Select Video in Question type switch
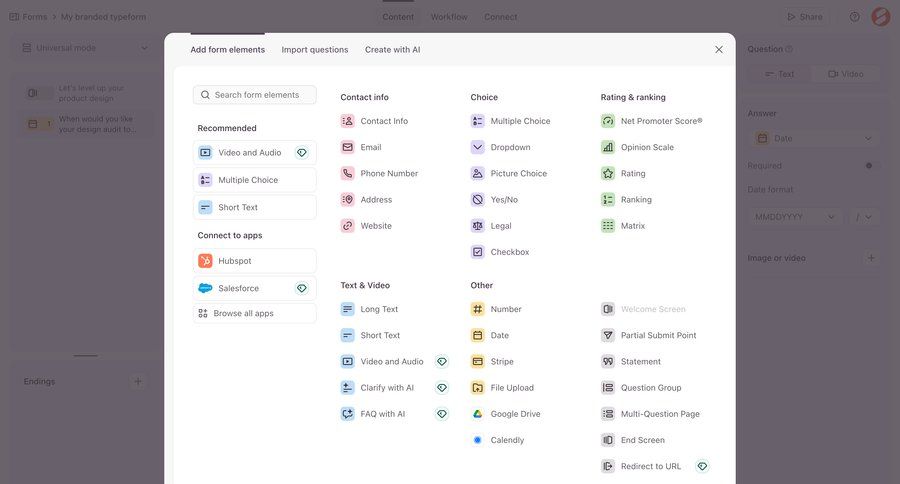 845,74
